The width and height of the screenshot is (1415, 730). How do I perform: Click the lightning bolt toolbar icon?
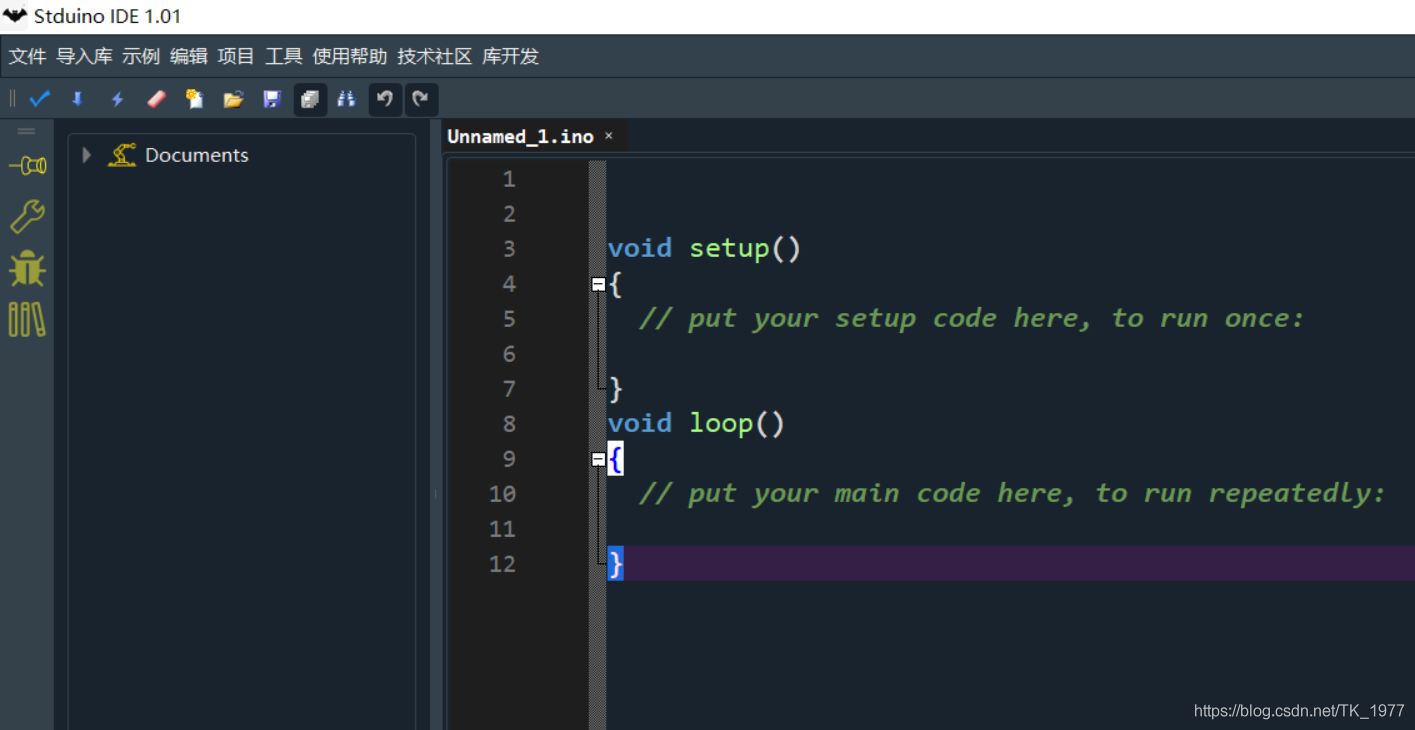point(117,99)
